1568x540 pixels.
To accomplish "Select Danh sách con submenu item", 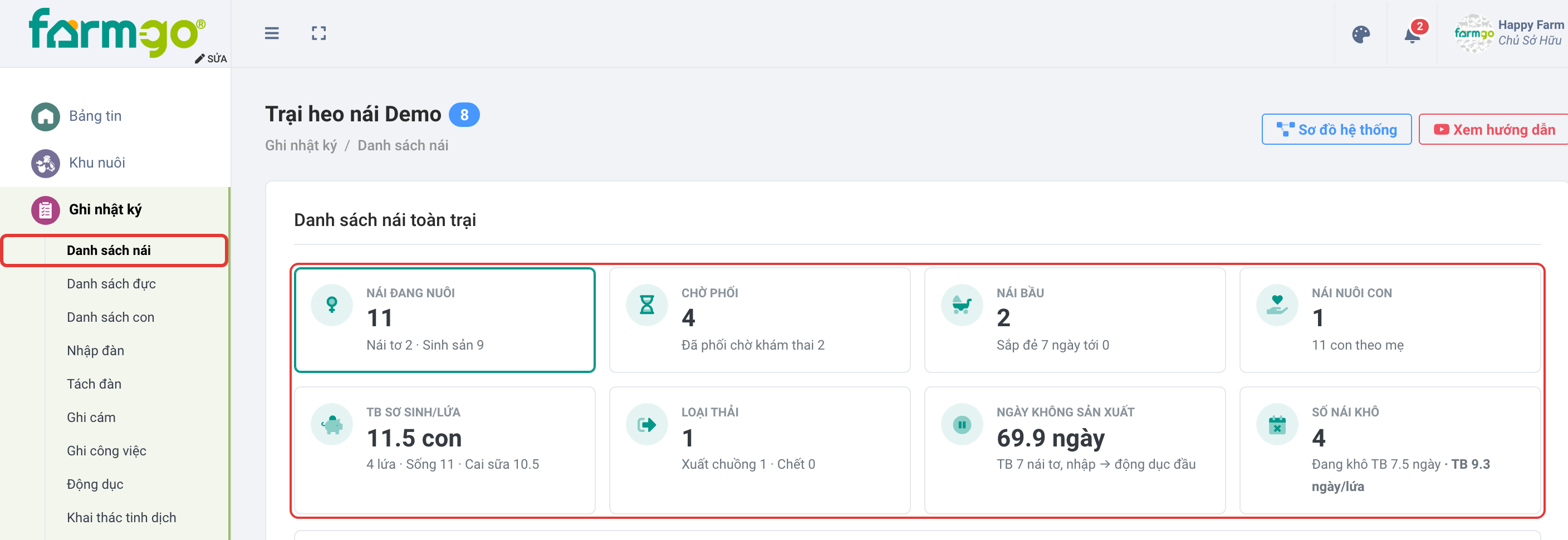I will tap(110, 317).
